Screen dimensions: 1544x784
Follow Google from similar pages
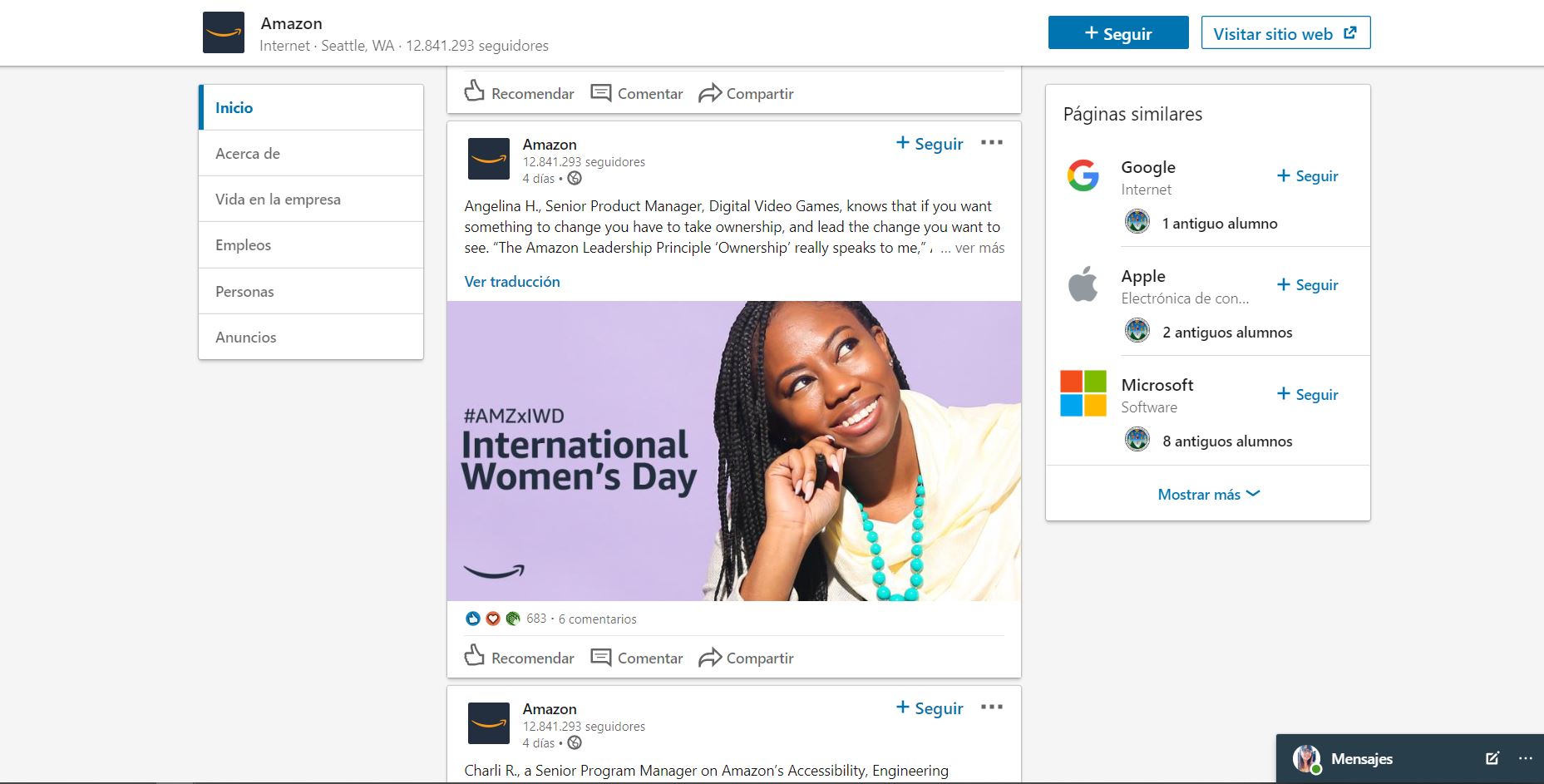[1307, 176]
